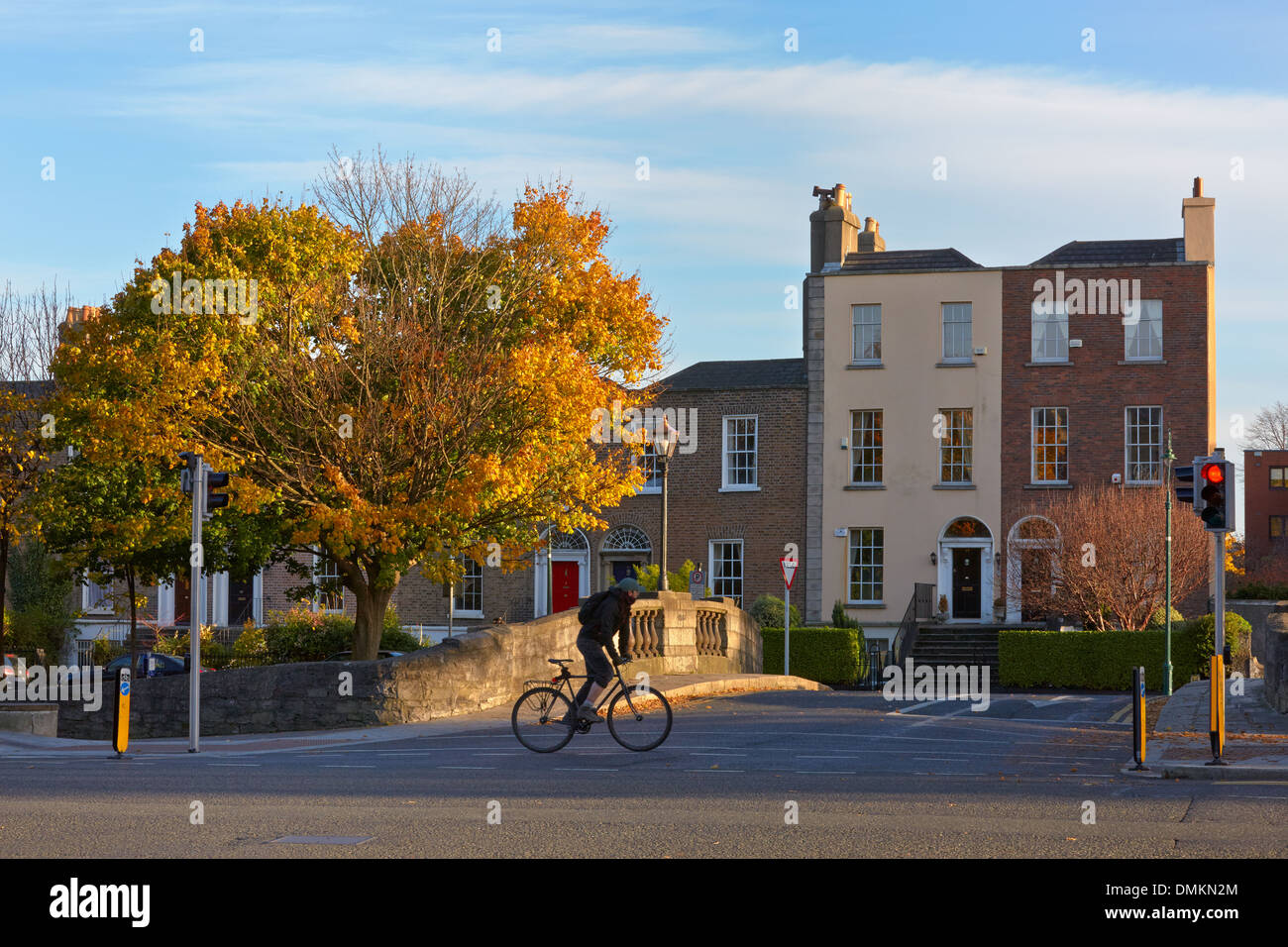Screen dimensions: 1288x947
Task: Click the alamy logo in the black strip
Action: click(99, 903)
